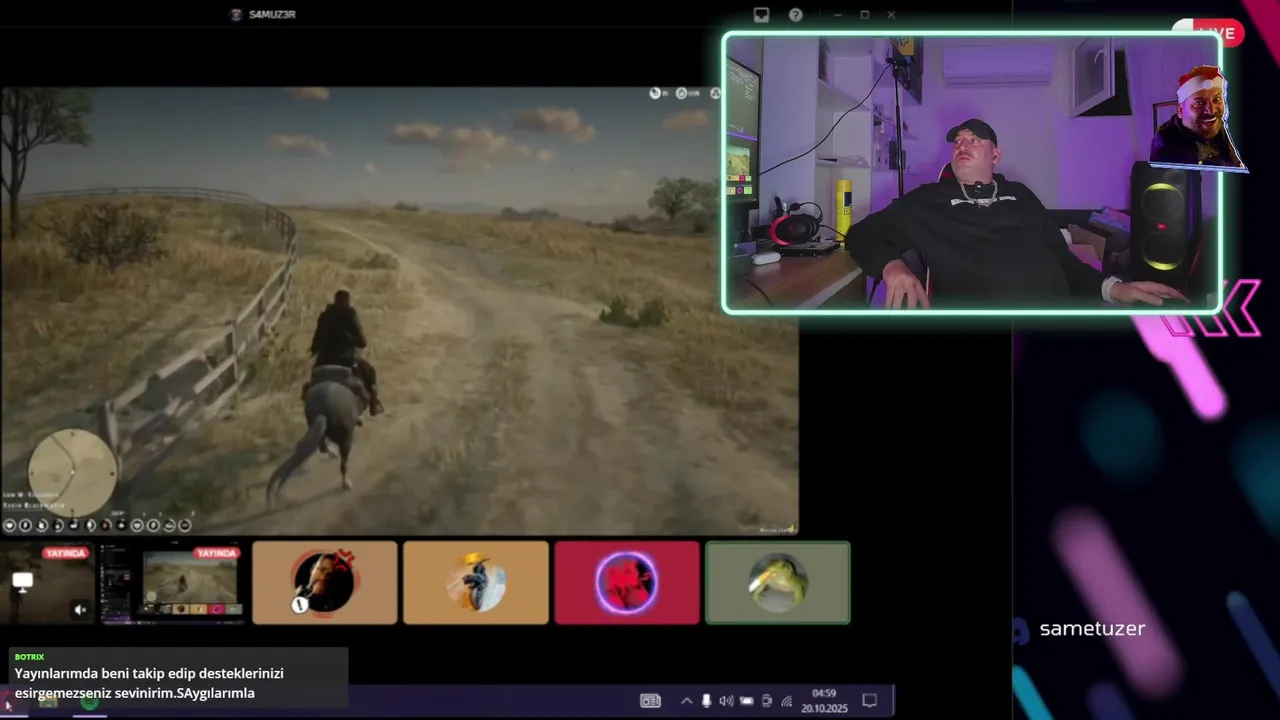
Task: Click the tray microphone icon
Action: [x=706, y=701]
